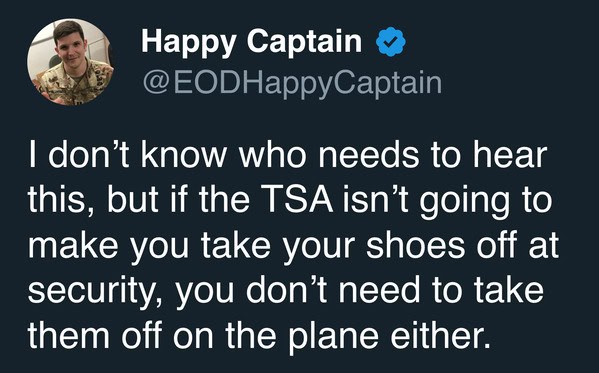Open the Happy Captain display name
Image resolution: width=599 pixels, height=373 pixels.
coord(251,42)
